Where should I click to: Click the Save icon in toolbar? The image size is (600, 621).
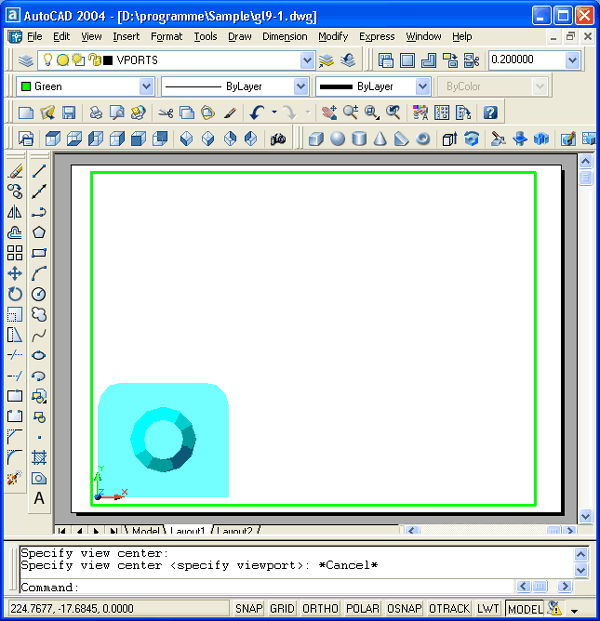(69, 113)
